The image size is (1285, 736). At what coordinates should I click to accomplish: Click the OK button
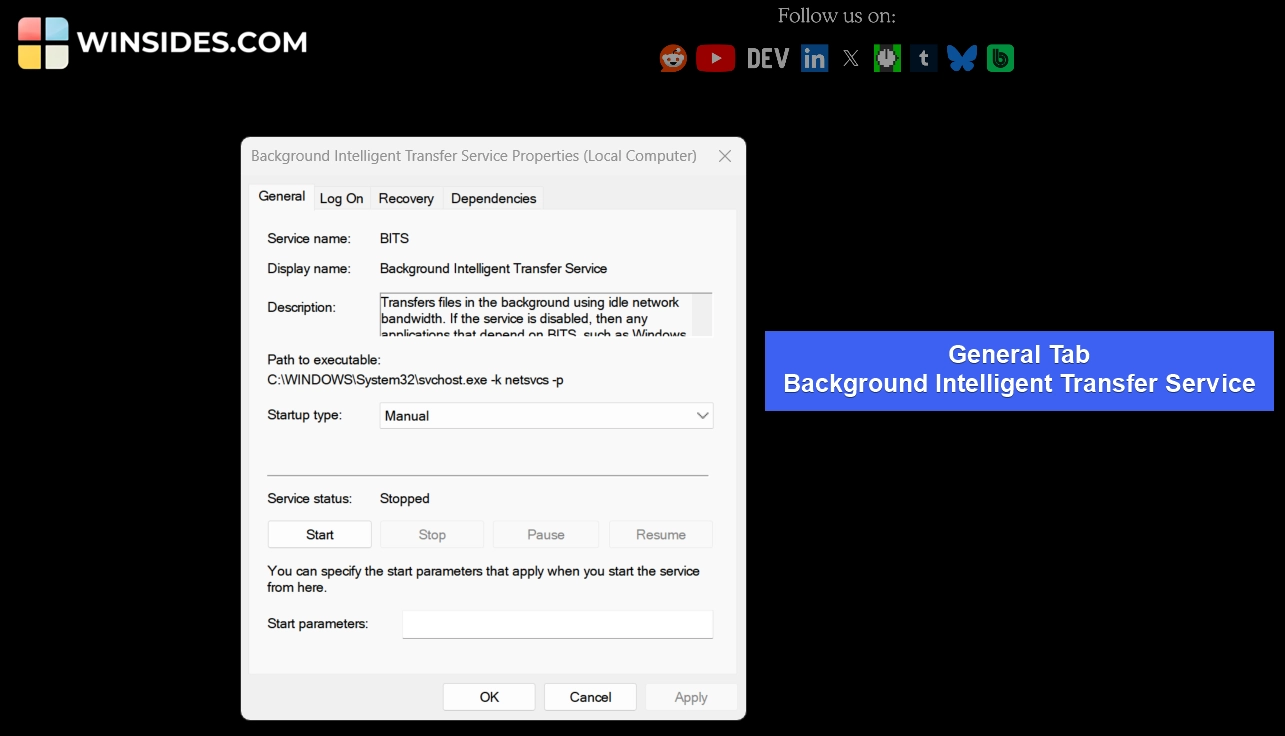click(x=489, y=697)
